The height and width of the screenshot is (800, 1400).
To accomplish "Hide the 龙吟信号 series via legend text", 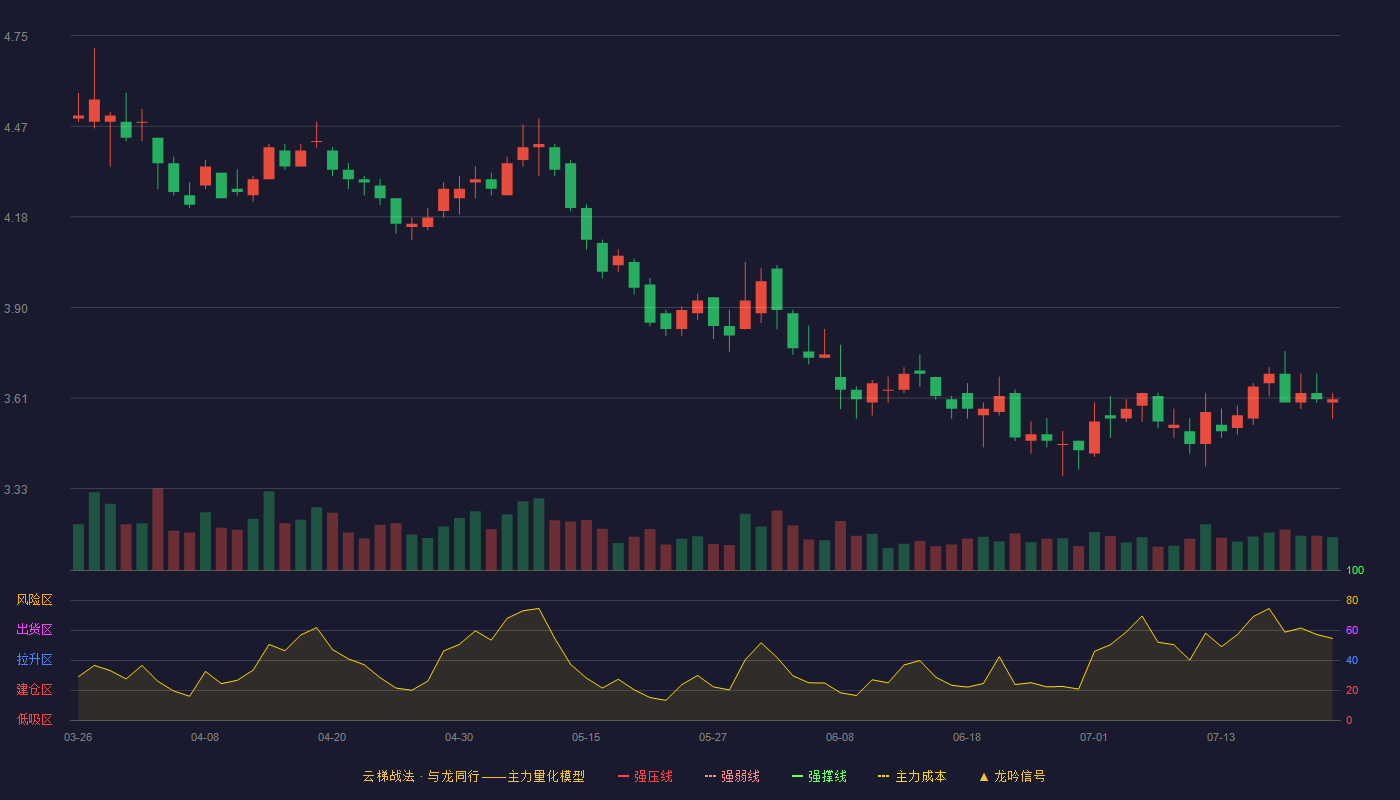I will click(1020, 776).
